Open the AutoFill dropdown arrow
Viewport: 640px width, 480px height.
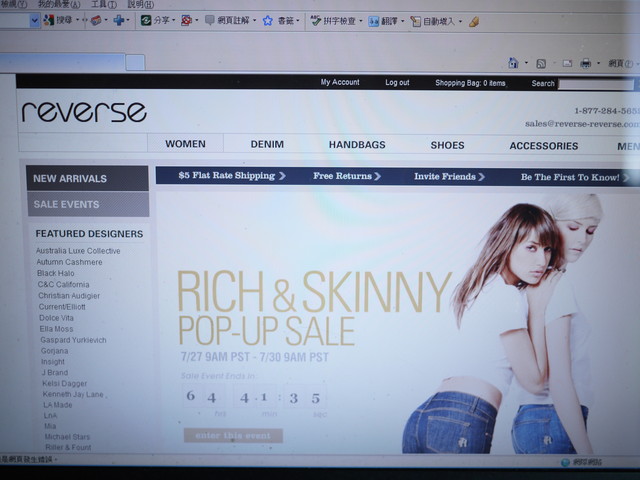click(460, 22)
